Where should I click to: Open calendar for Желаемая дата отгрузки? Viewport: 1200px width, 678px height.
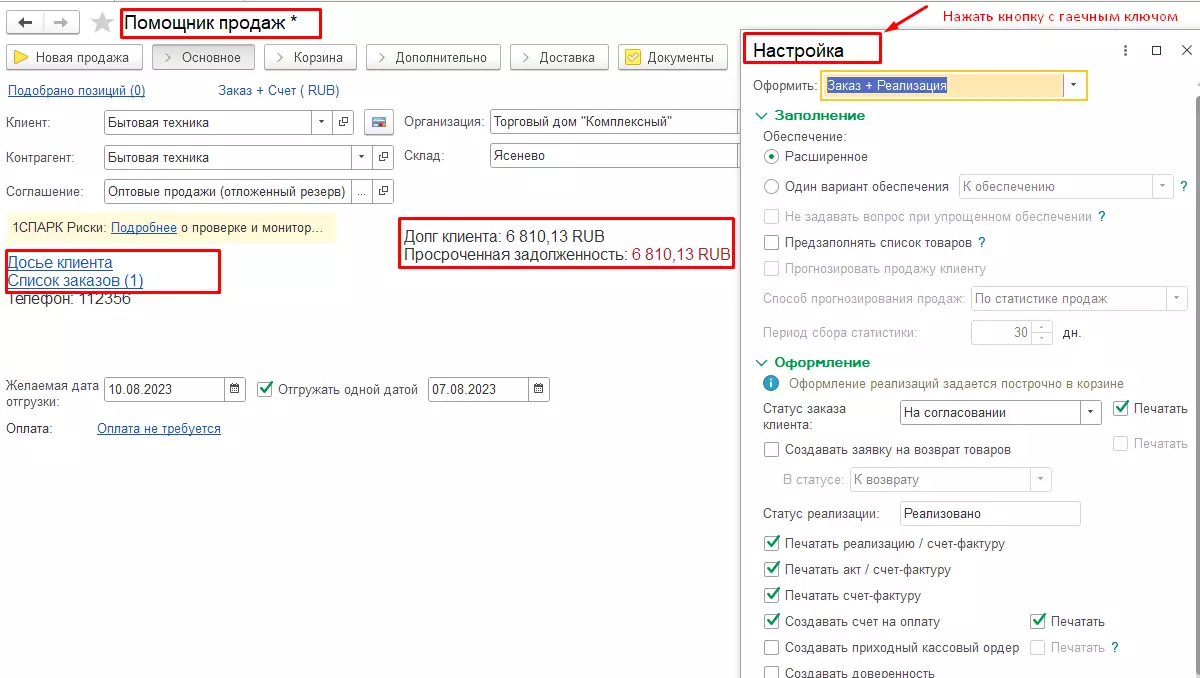pyautogui.click(x=235, y=389)
